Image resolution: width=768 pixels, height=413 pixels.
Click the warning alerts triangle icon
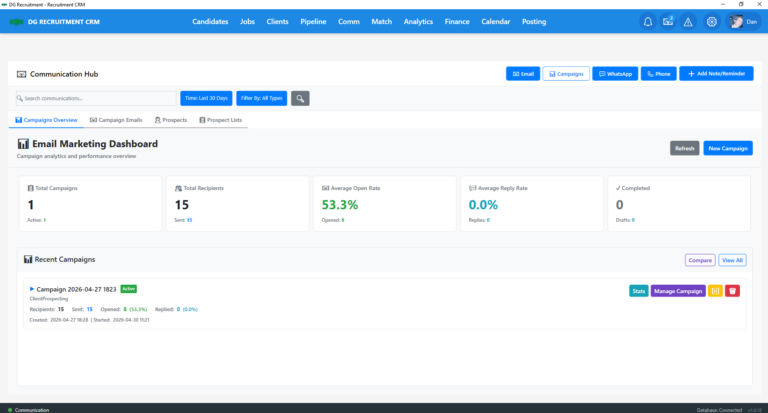click(688, 22)
